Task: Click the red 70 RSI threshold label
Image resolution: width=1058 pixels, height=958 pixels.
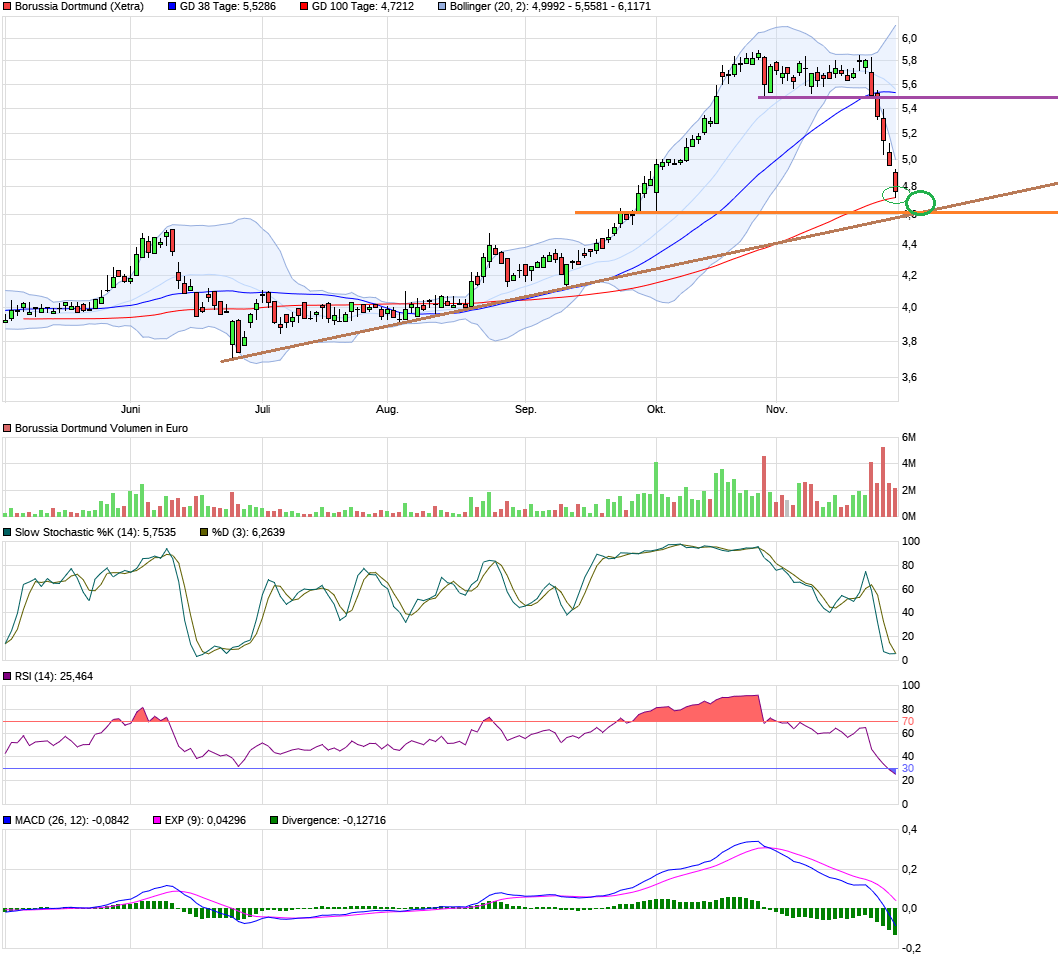Action: click(x=908, y=721)
